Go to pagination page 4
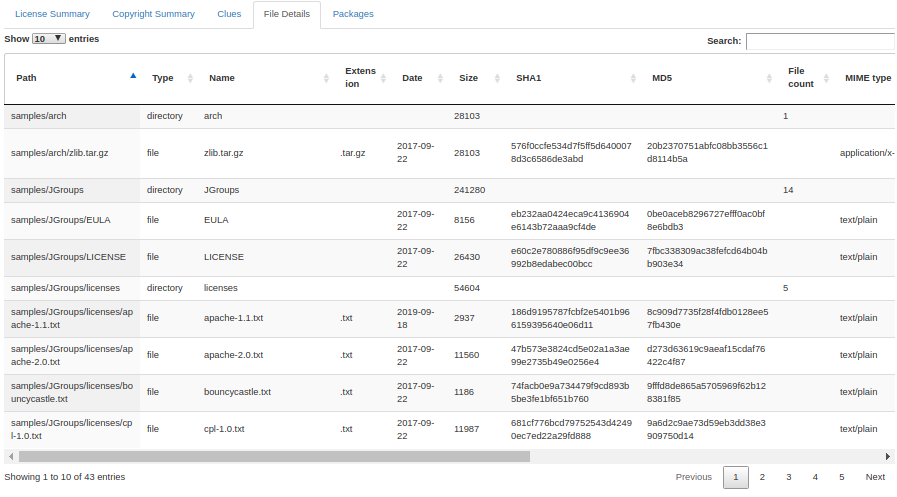Image resolution: width=897 pixels, height=497 pixels. click(815, 477)
